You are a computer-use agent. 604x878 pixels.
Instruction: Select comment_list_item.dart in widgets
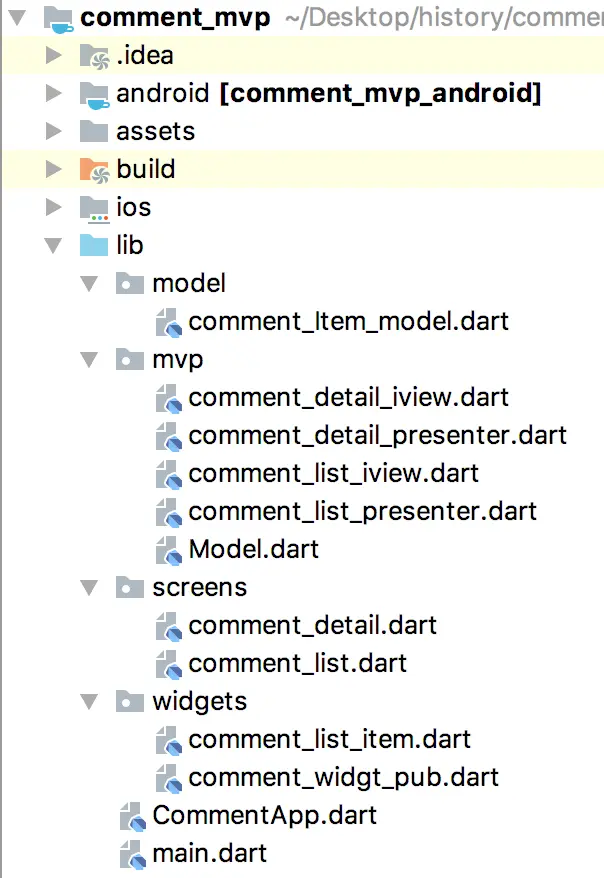click(329, 739)
